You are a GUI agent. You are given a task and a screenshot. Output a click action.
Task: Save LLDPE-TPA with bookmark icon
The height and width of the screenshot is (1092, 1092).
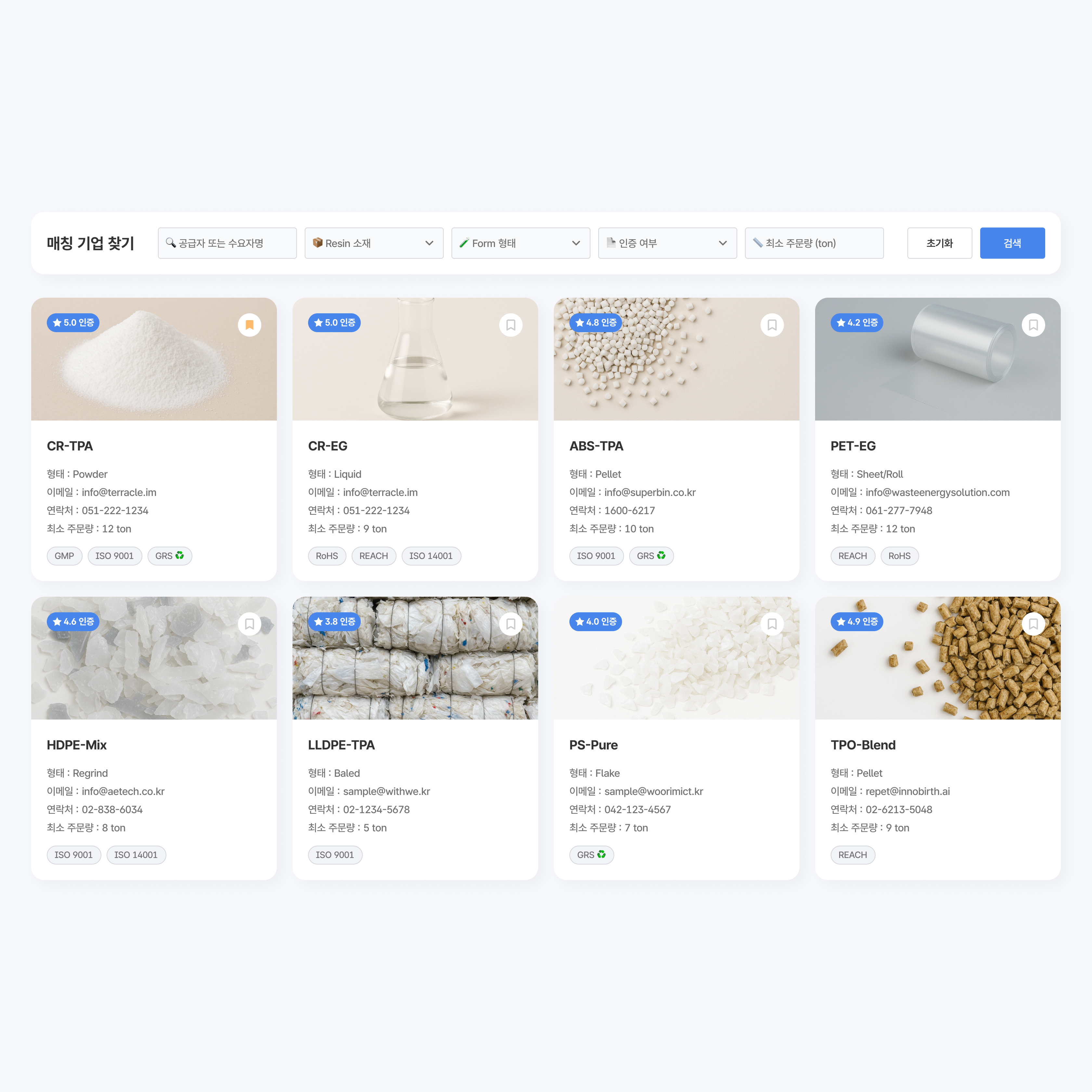(x=510, y=624)
